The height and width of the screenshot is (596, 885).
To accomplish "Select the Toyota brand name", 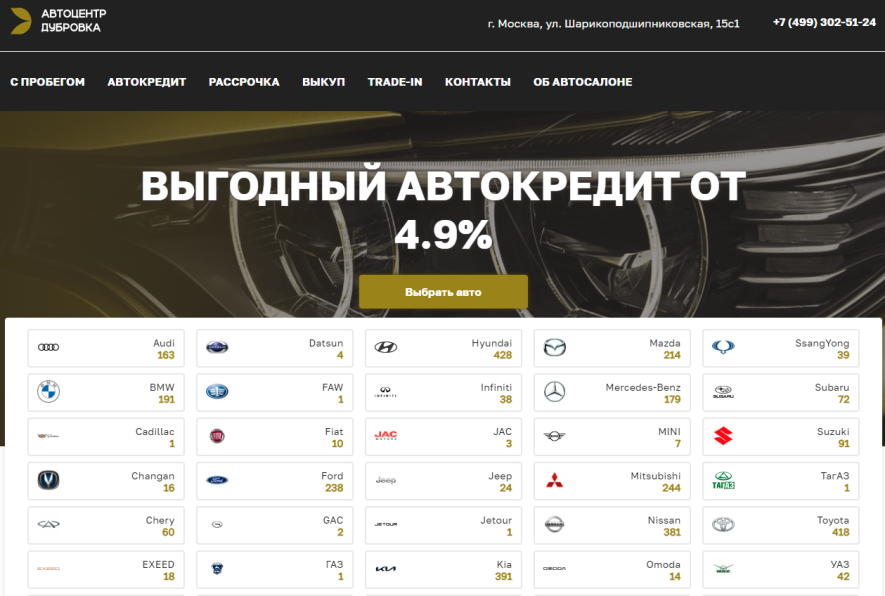I will (x=833, y=520).
